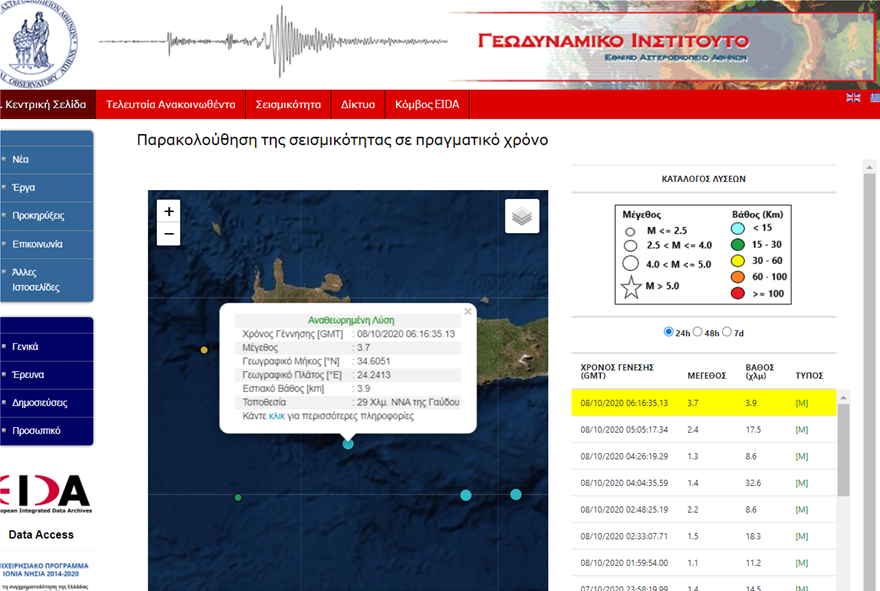Open the map layers control
Screen dimensions: 880x591
pos(522,216)
